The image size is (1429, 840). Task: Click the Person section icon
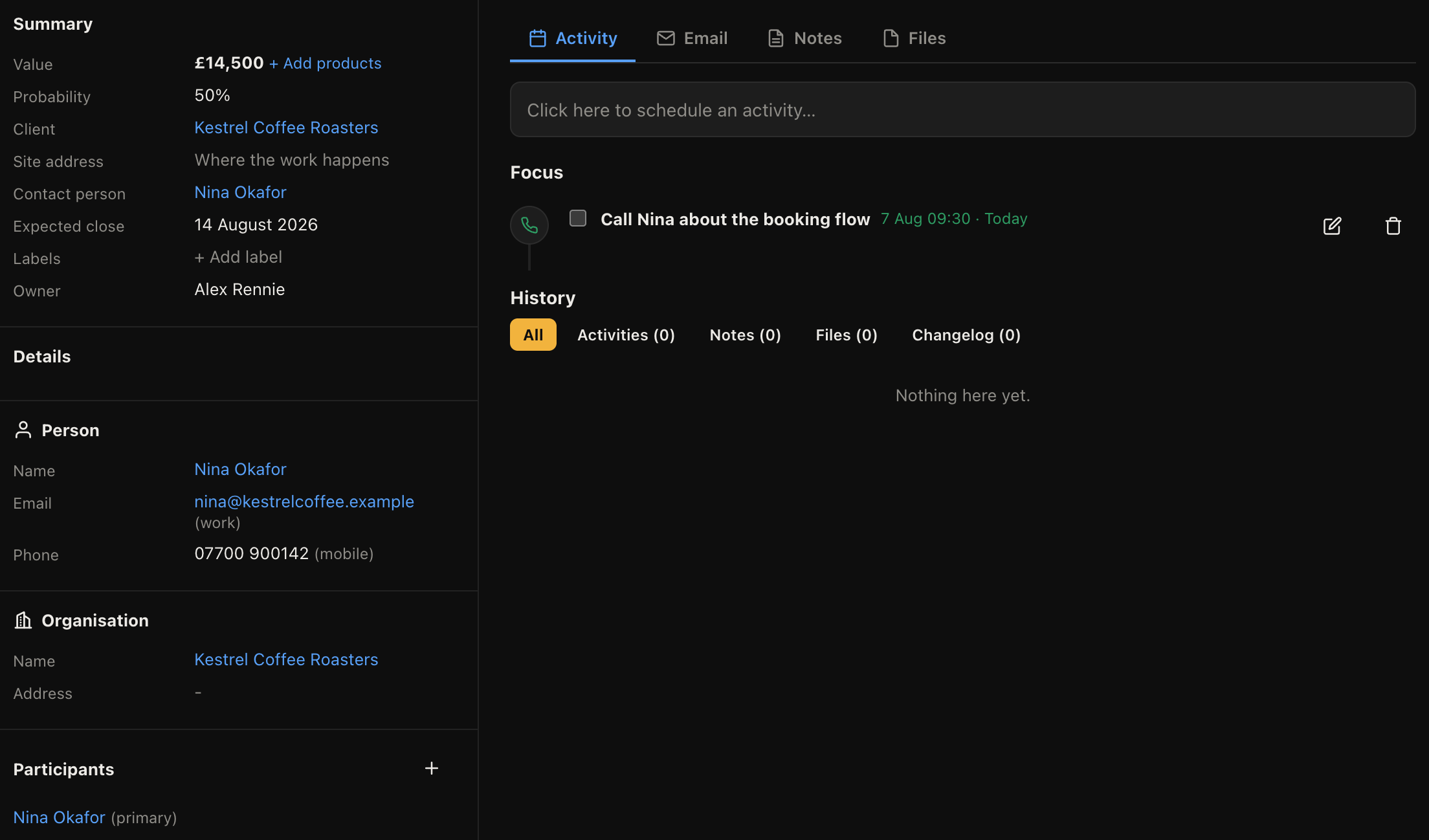(23, 430)
